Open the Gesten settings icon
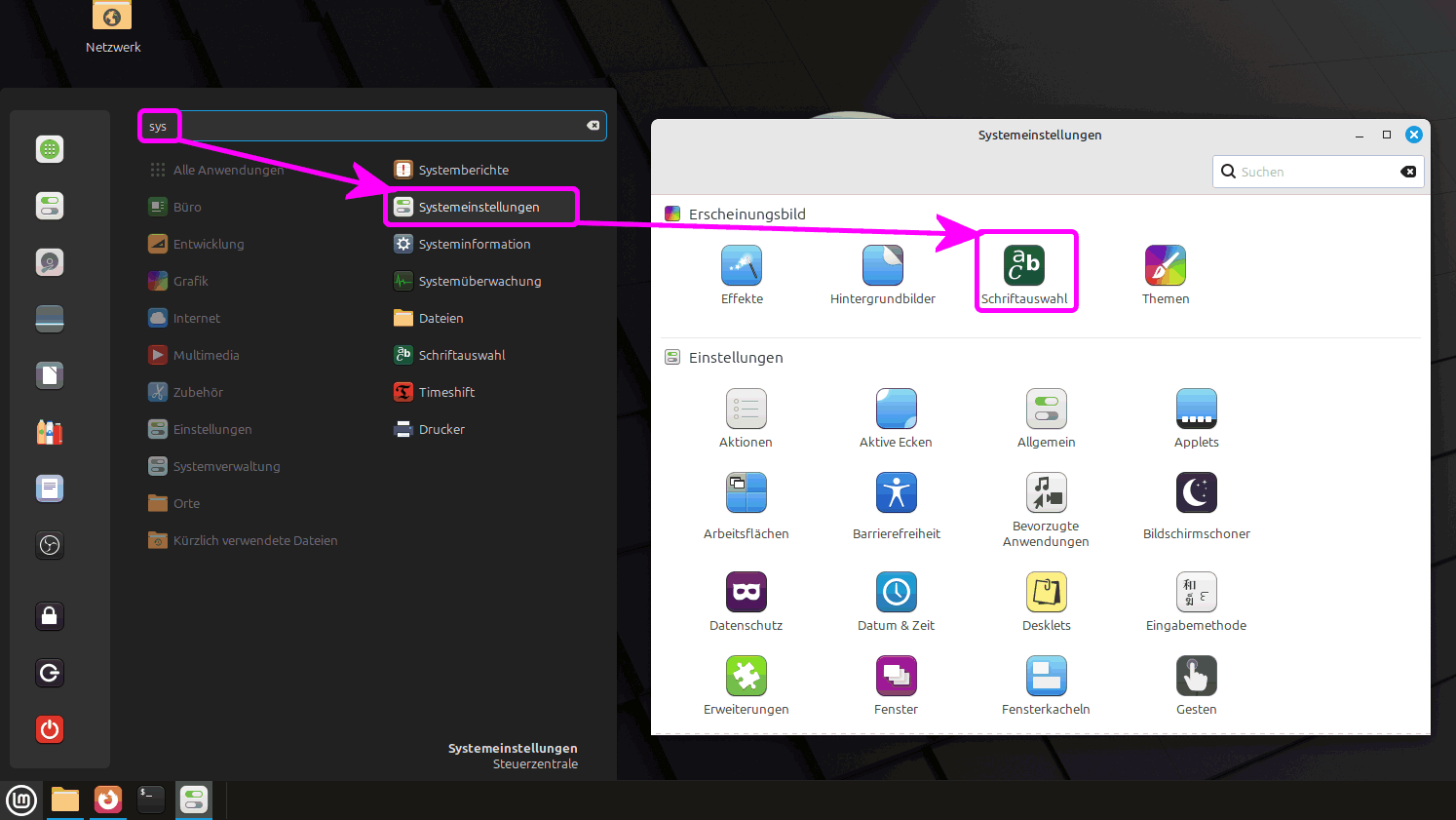The width and height of the screenshot is (1456, 820). 1196,677
